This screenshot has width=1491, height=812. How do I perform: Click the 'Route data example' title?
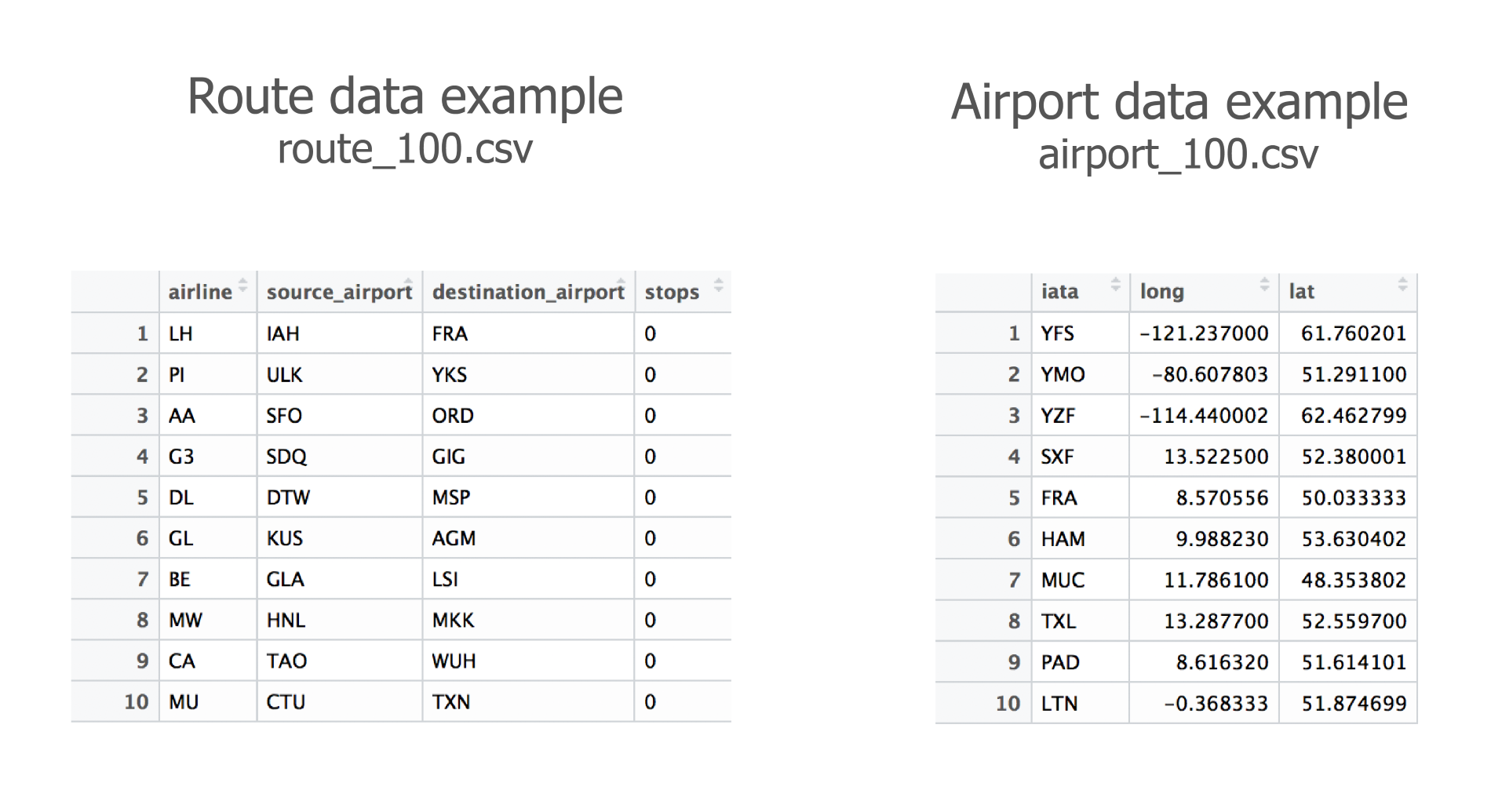[405, 97]
